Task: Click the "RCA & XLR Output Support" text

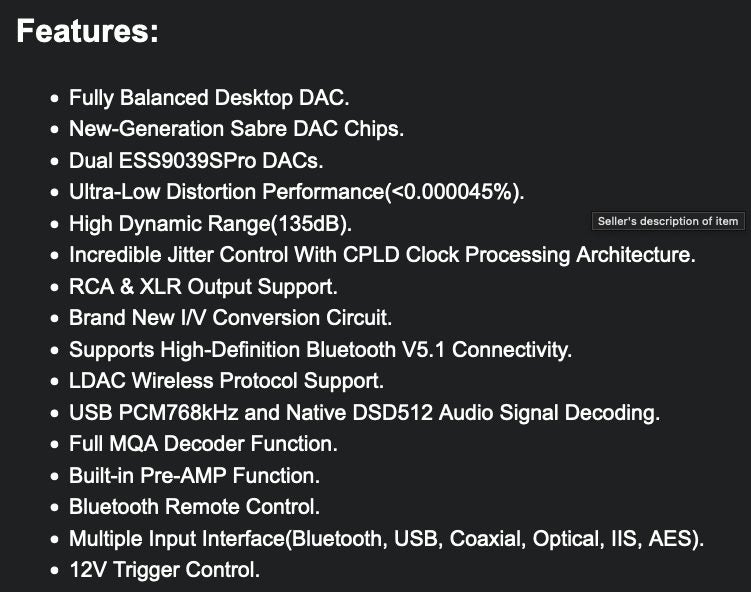Action: coord(203,287)
